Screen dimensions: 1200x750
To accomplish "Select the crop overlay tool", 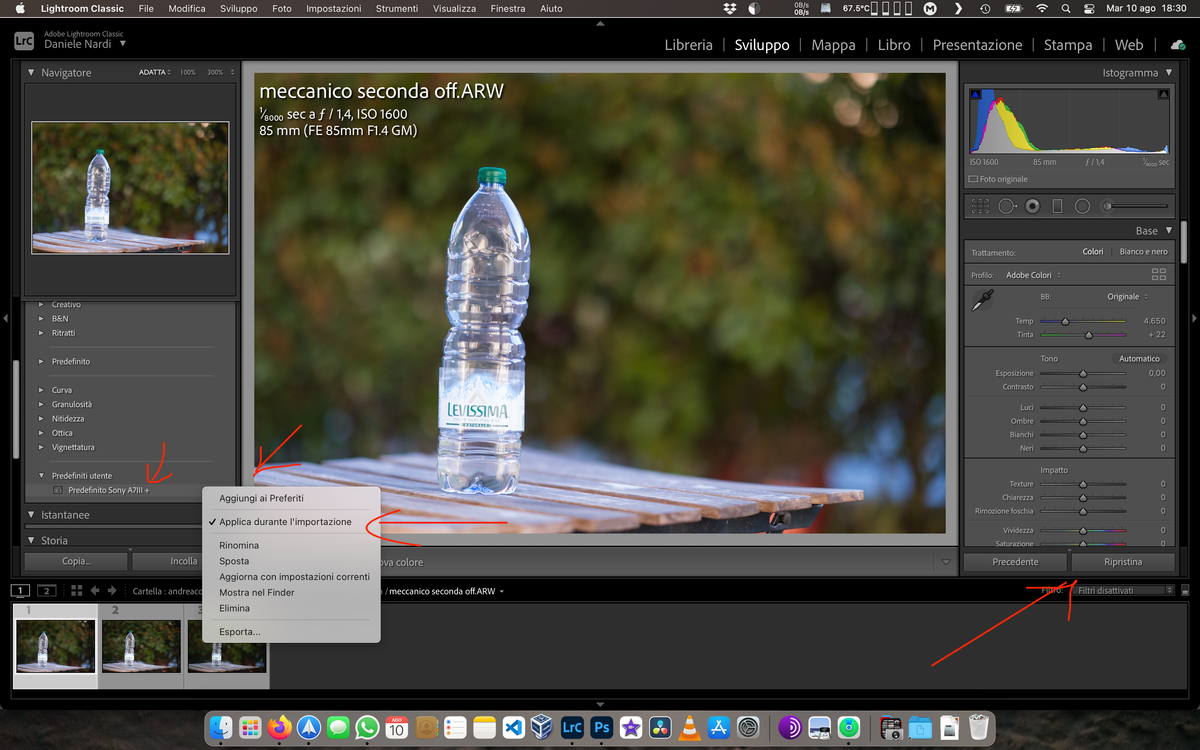I will (981, 206).
